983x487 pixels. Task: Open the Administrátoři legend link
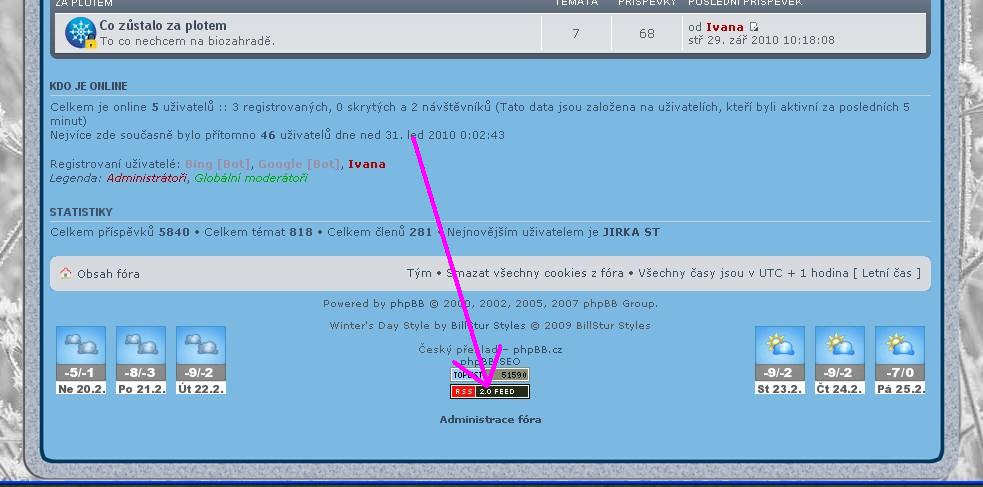coord(146,178)
